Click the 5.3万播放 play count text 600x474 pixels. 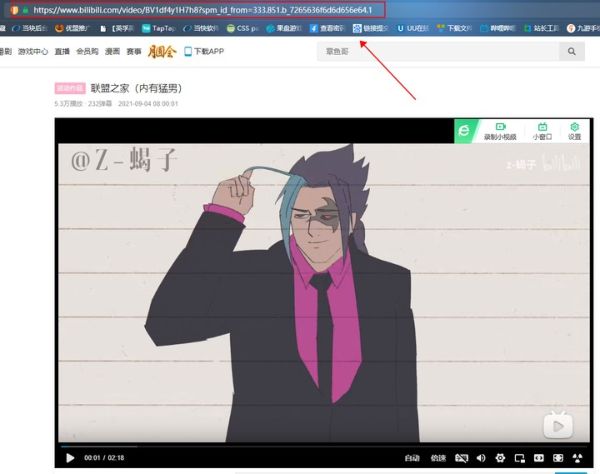68,104
